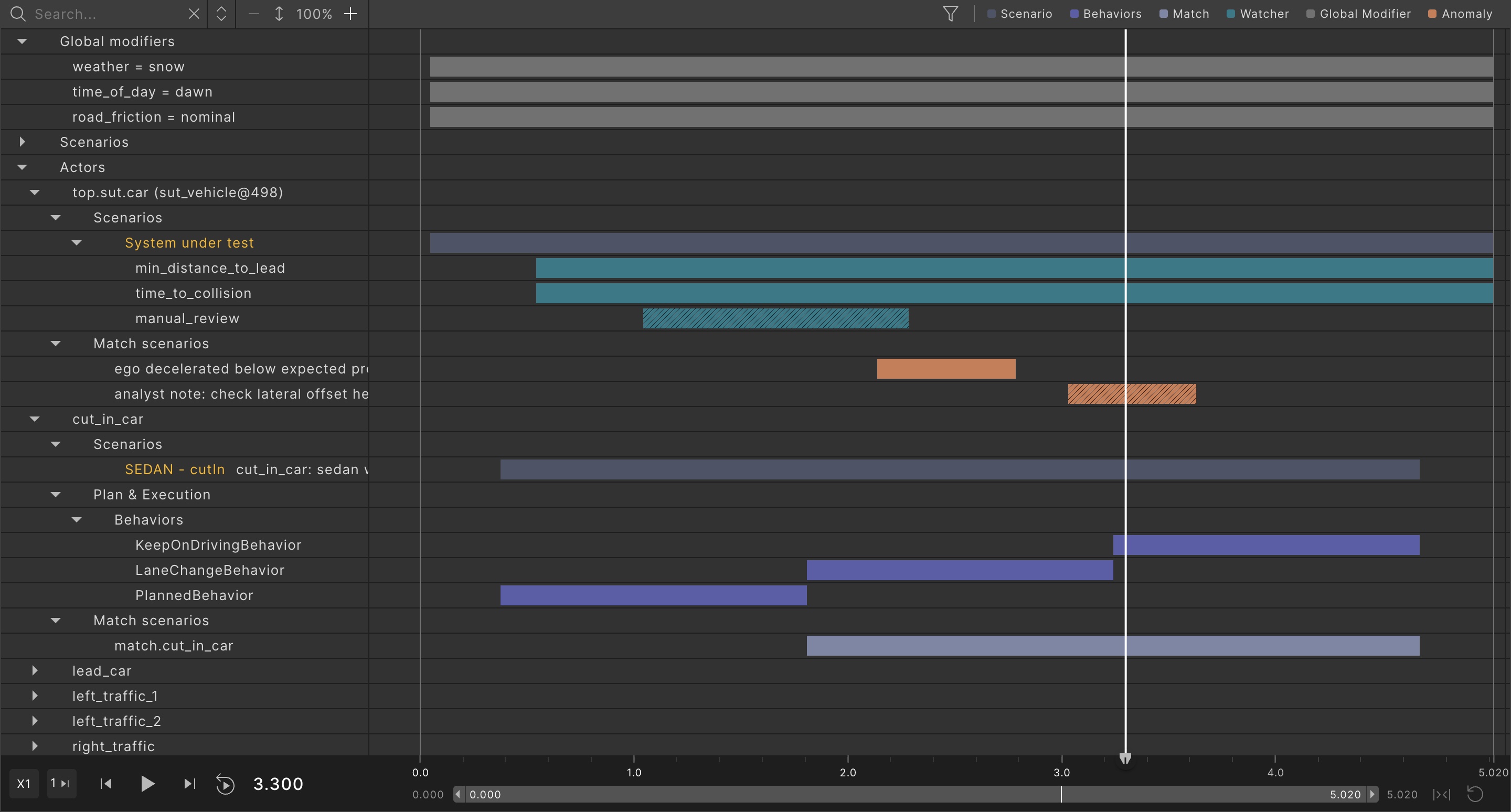Click the fit range icon

[x=1441, y=794]
